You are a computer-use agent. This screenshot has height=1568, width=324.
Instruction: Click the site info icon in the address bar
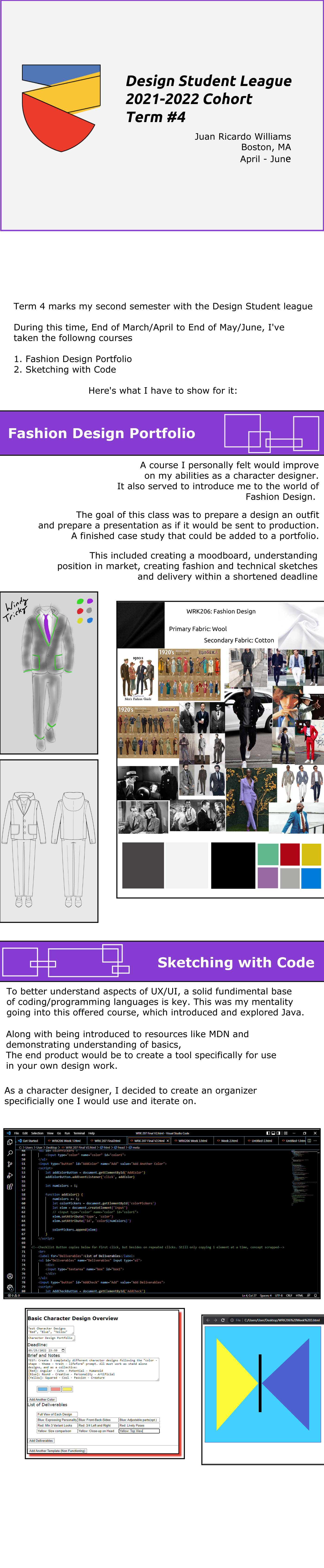pos(232,1320)
